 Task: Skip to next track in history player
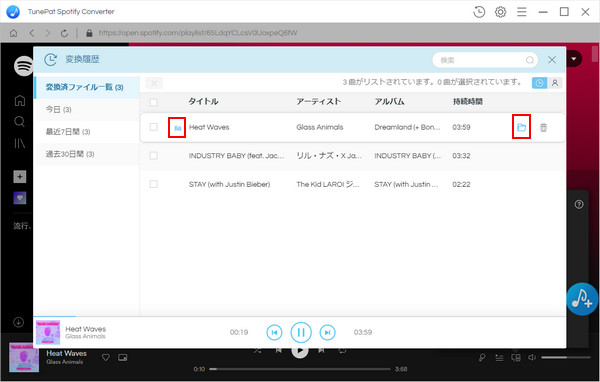pyautogui.click(x=328, y=332)
